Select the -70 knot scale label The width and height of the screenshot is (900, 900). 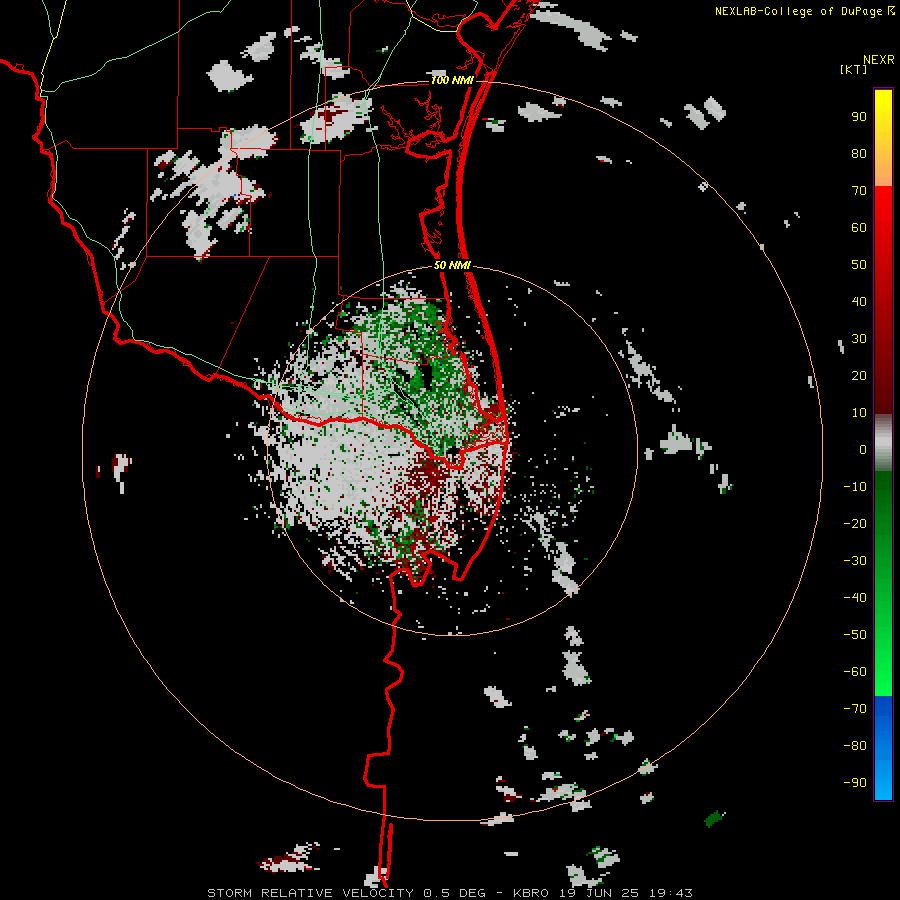point(855,709)
